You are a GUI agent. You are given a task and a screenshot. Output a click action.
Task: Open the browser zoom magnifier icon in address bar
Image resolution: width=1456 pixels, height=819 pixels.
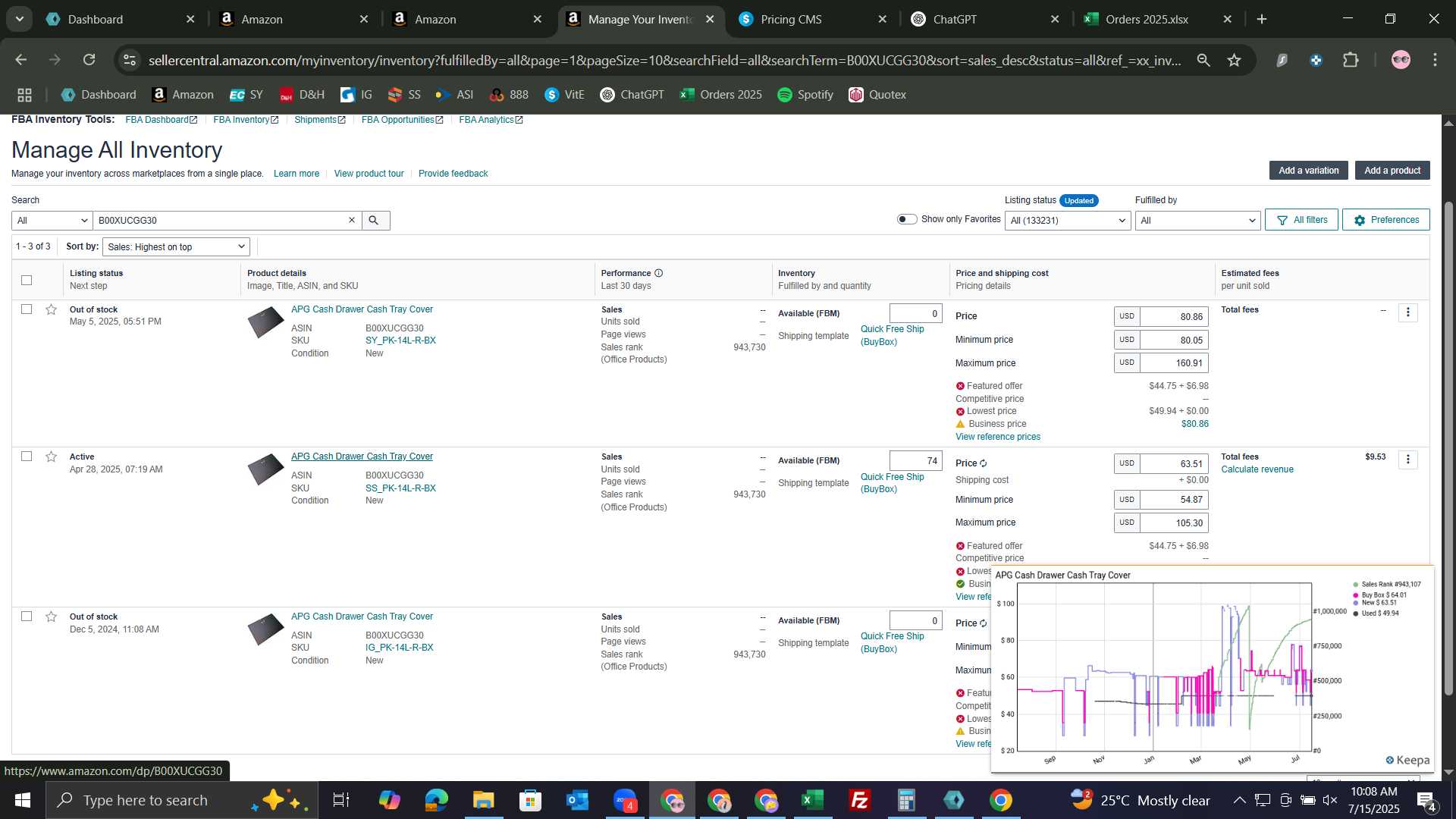pos(1203,60)
